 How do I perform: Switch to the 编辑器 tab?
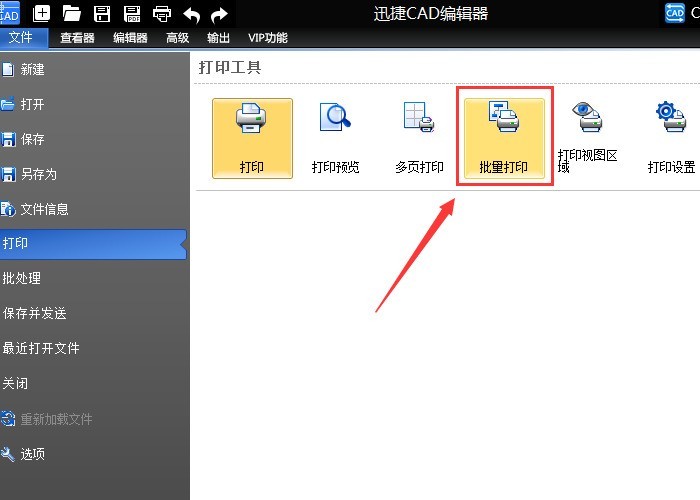tap(130, 38)
